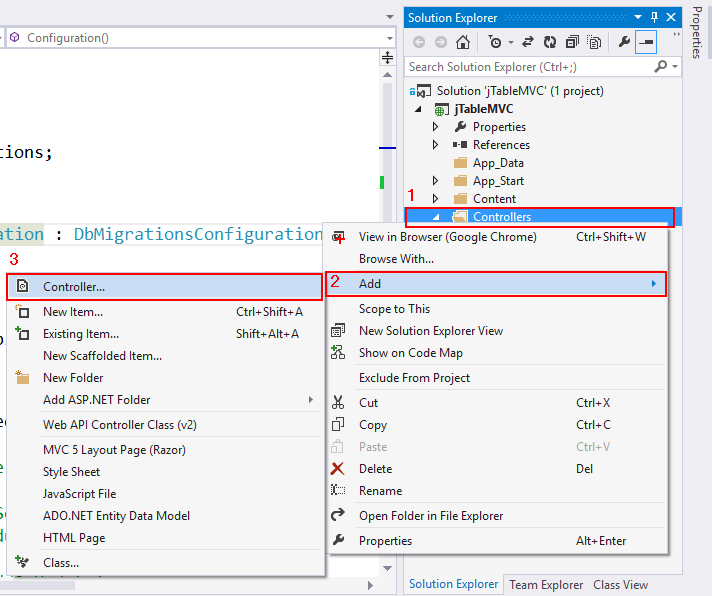Click the Back navigation arrow in Solution Explorer
Screen dimensions: 712x596
(x=419, y=42)
